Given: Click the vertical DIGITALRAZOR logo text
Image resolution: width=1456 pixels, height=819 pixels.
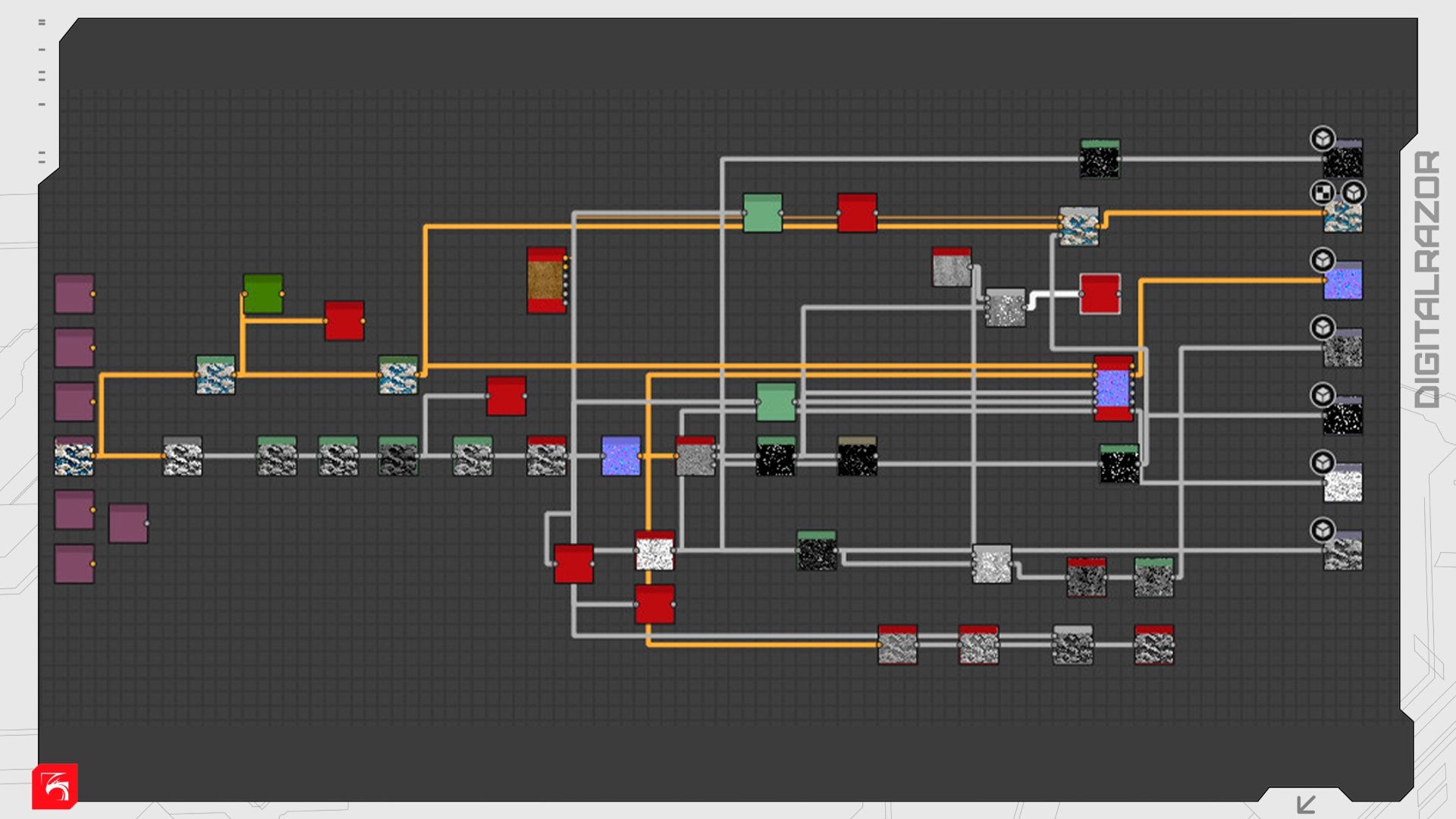Looking at the screenshot, I should pos(1427,279).
